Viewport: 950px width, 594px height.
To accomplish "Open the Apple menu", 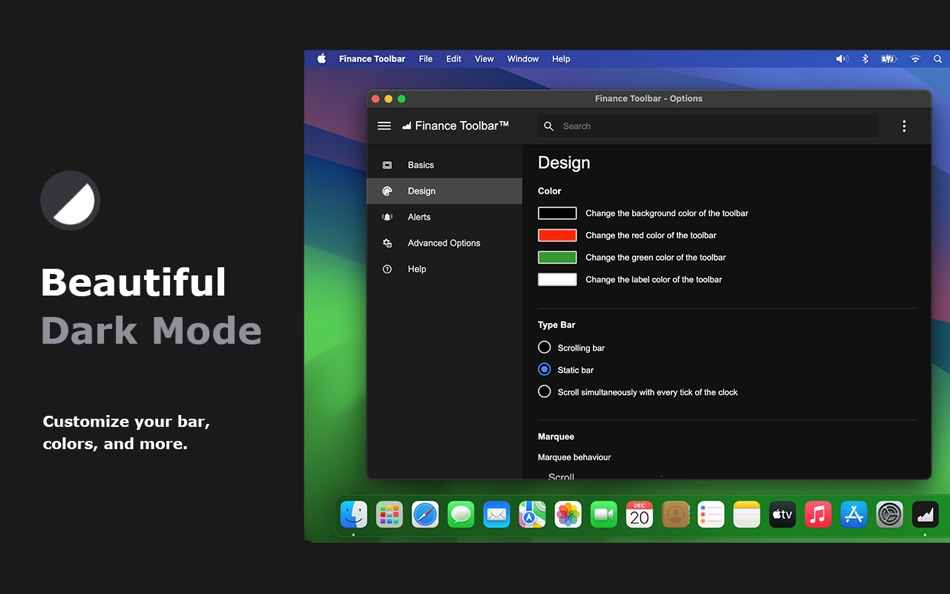I will point(322,59).
